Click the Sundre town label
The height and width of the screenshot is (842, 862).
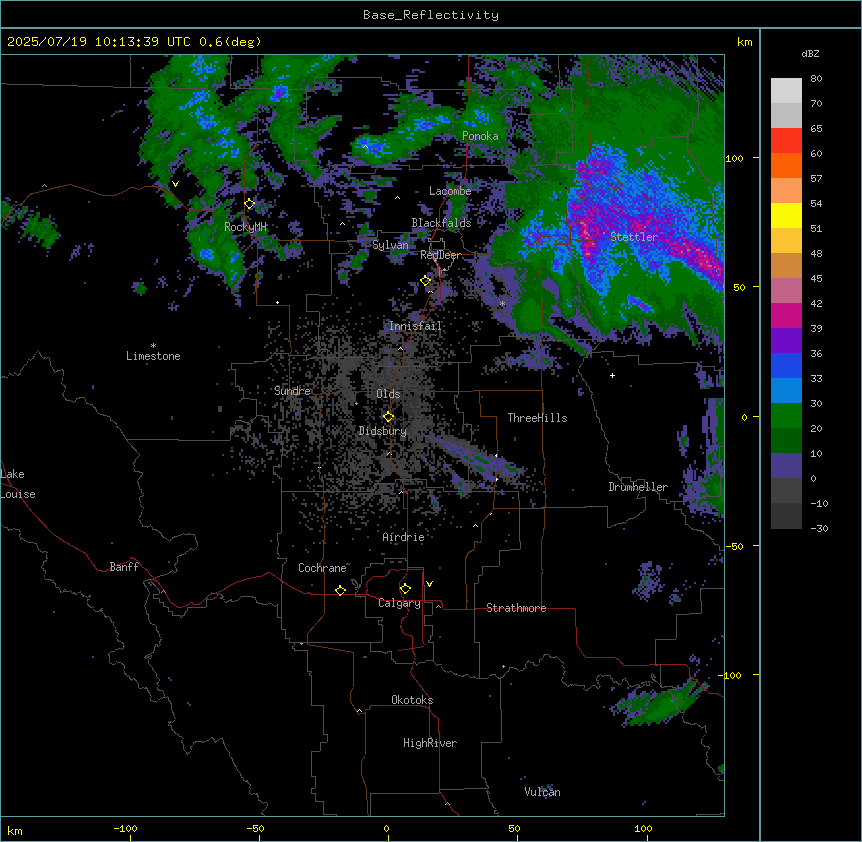coord(292,391)
